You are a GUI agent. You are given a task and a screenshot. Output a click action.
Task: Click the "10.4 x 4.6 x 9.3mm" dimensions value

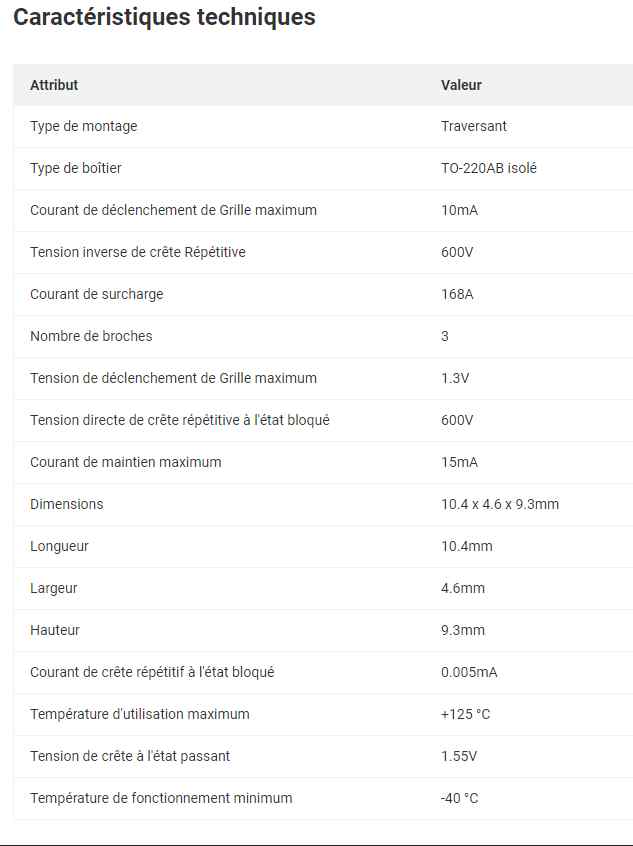click(500, 504)
